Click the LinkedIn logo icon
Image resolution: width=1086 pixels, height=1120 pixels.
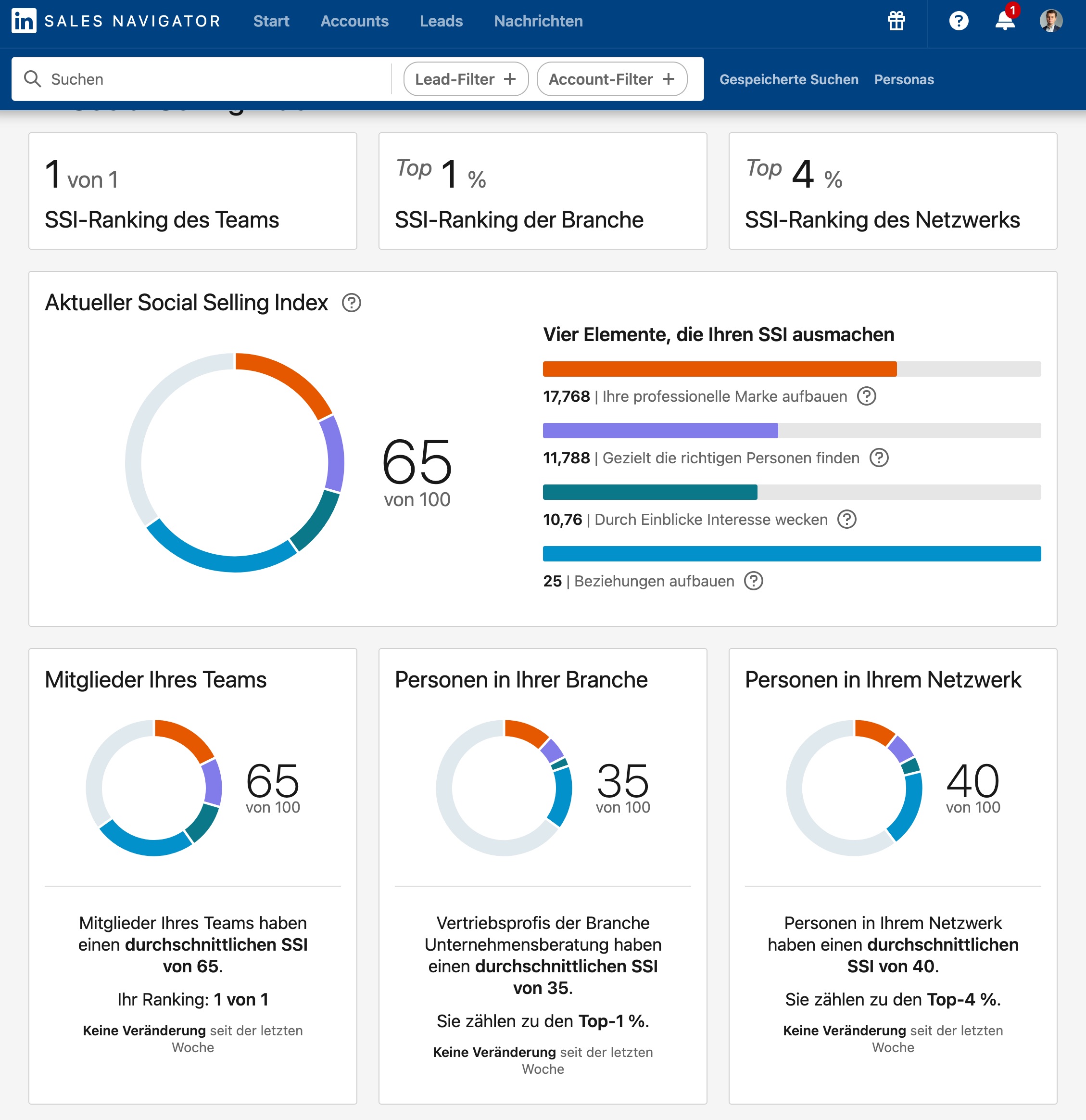[24, 21]
